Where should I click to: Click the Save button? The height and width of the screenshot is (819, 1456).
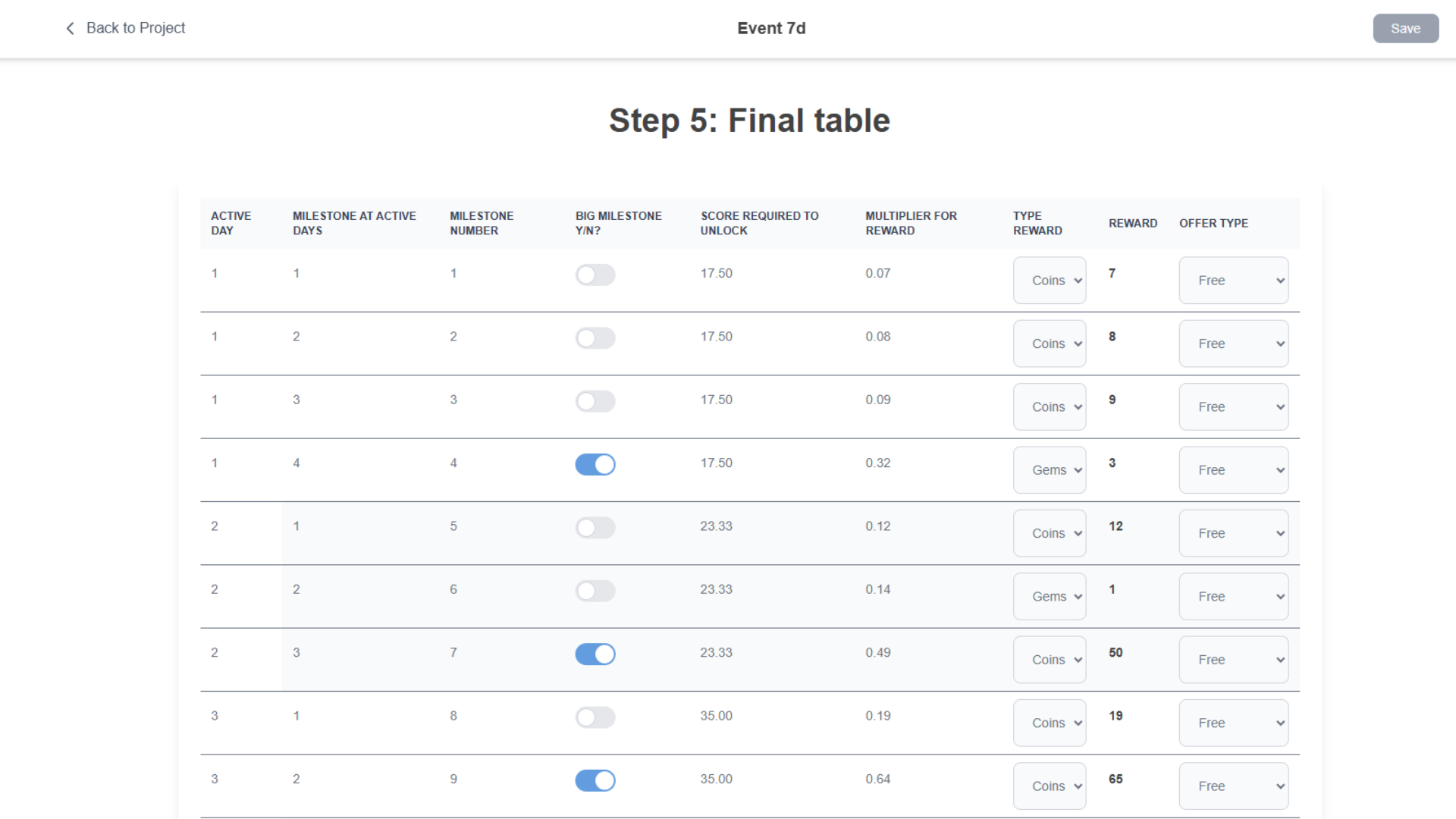[x=1405, y=28]
